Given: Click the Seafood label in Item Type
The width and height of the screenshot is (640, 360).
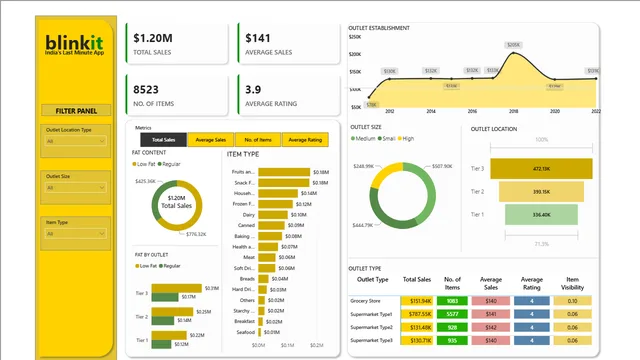Looking at the screenshot, I should [246, 332].
